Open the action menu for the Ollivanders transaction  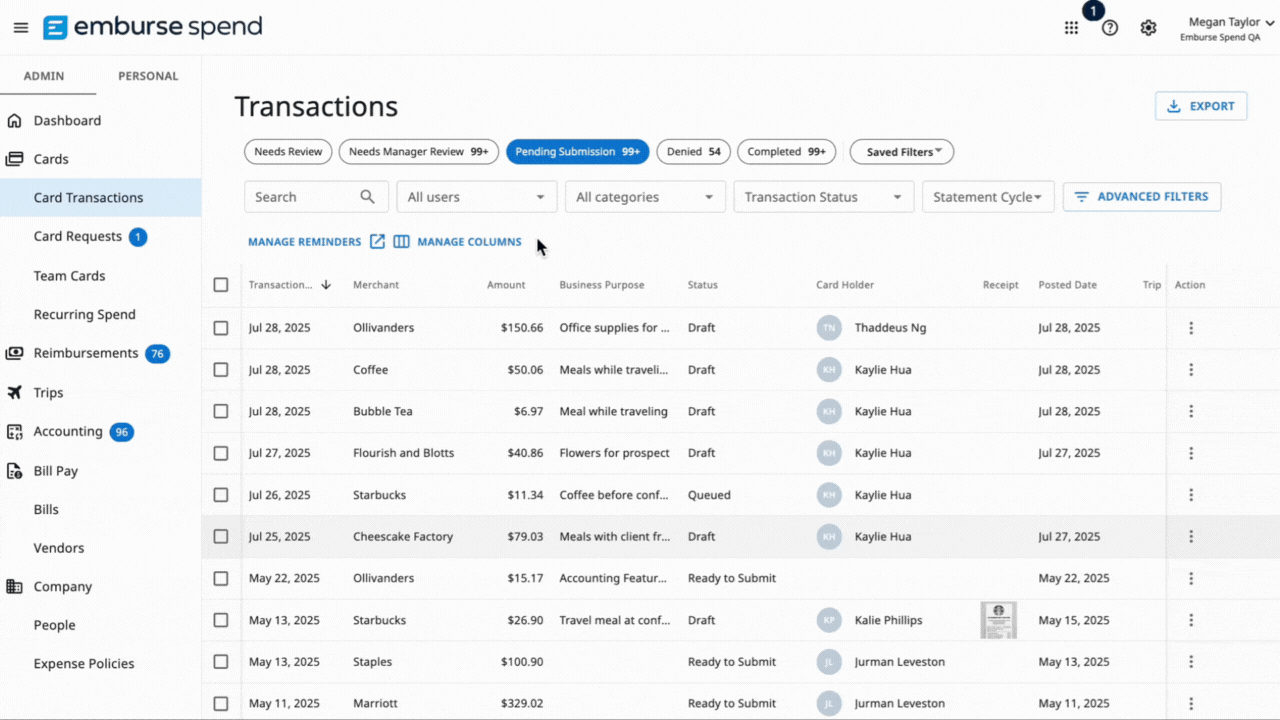[x=1191, y=327]
